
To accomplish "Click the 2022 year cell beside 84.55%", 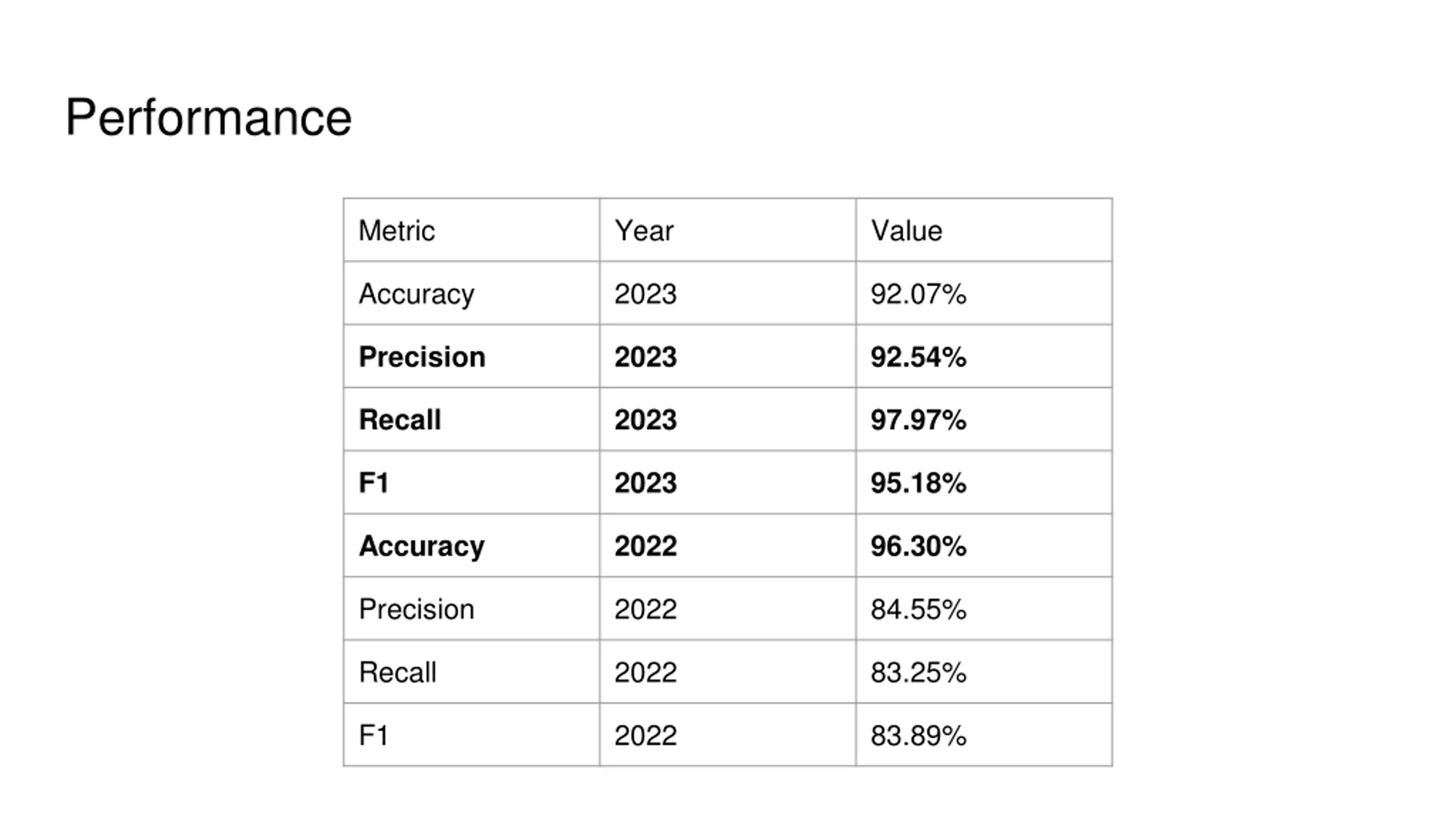I will (x=727, y=609).
